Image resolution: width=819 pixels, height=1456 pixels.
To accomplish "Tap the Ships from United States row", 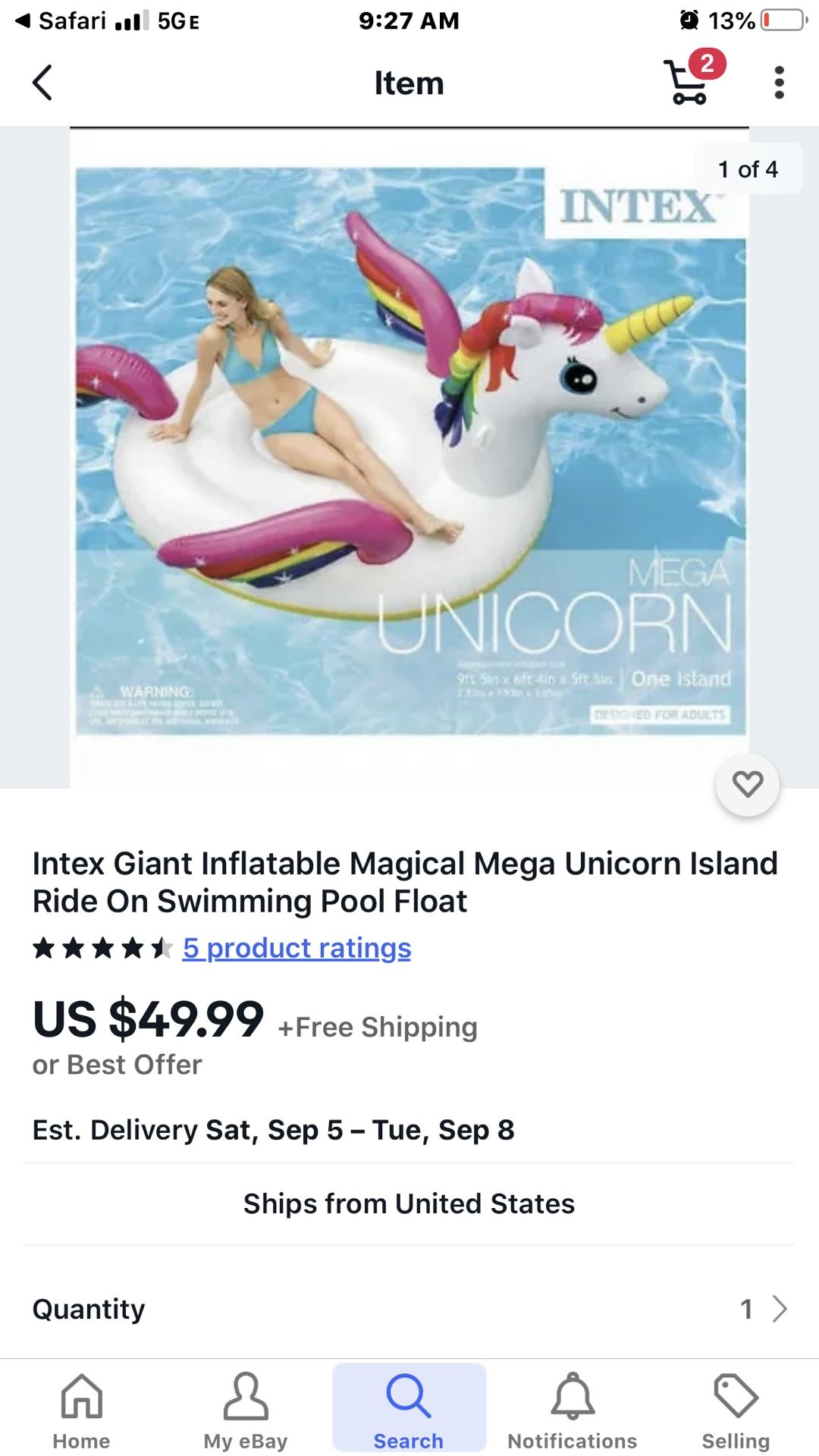I will click(409, 1203).
